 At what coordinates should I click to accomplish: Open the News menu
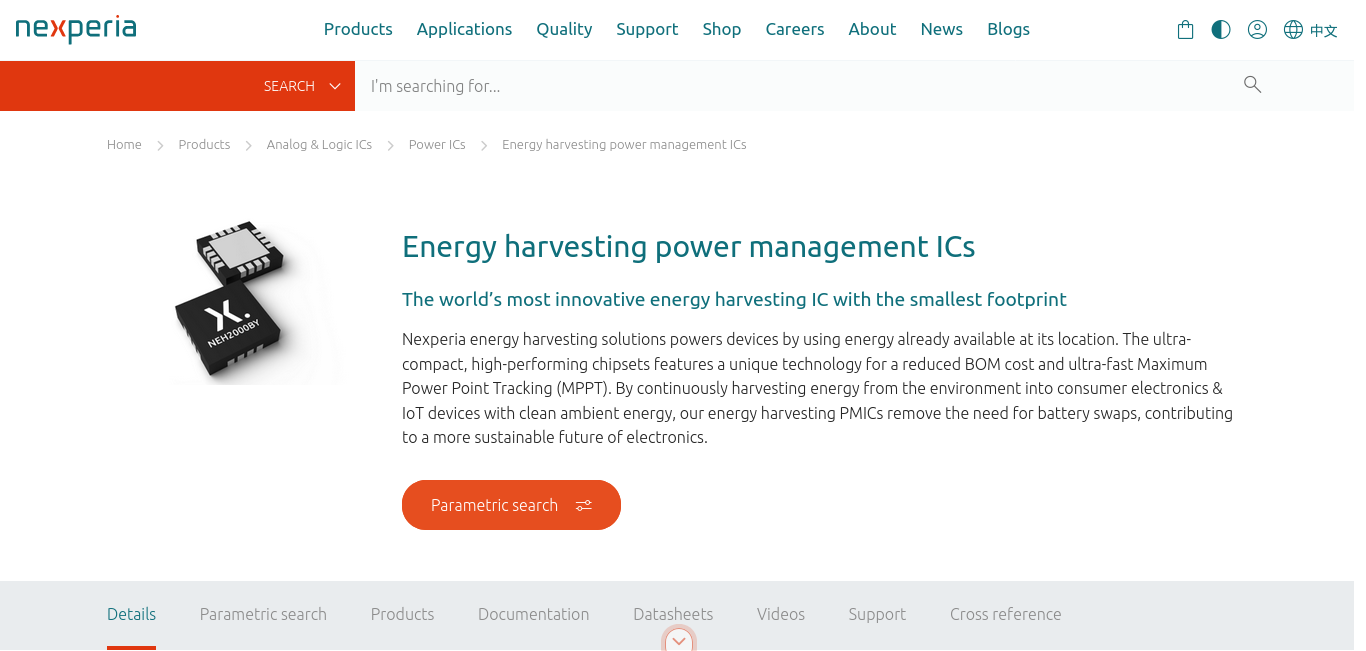click(942, 29)
